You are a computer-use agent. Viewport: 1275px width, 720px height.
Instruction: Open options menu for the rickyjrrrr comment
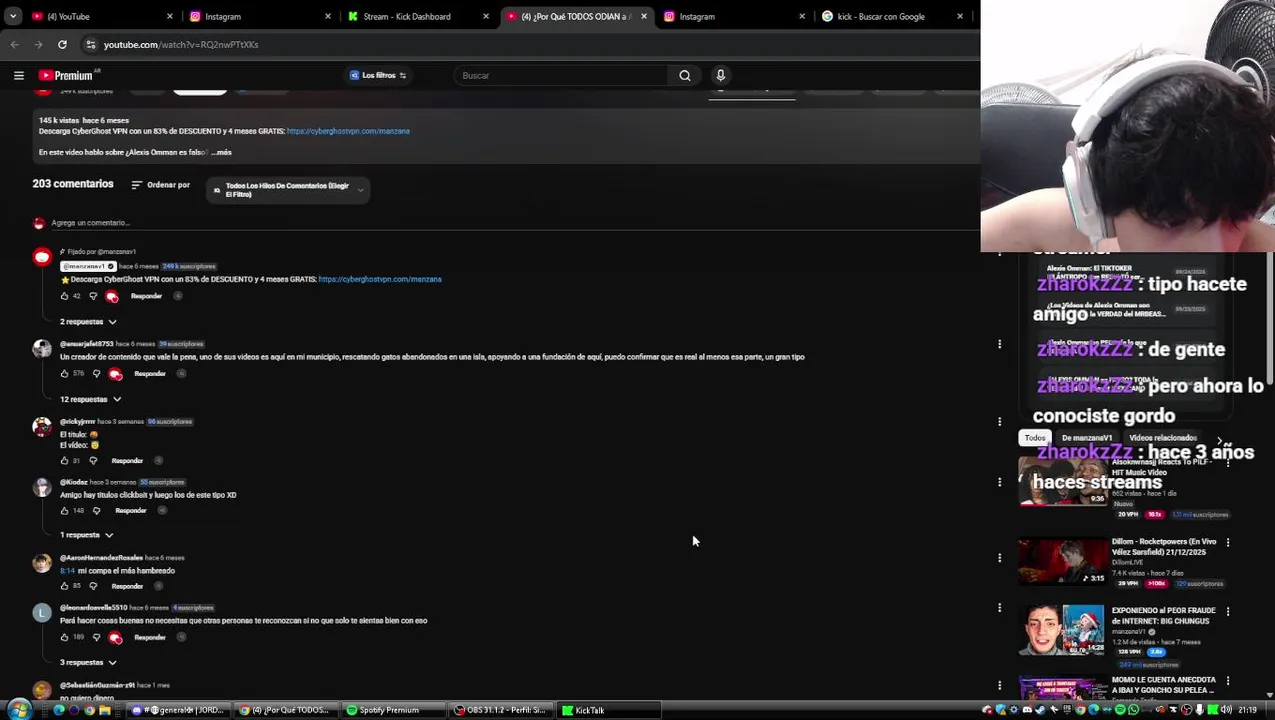click(x=999, y=421)
